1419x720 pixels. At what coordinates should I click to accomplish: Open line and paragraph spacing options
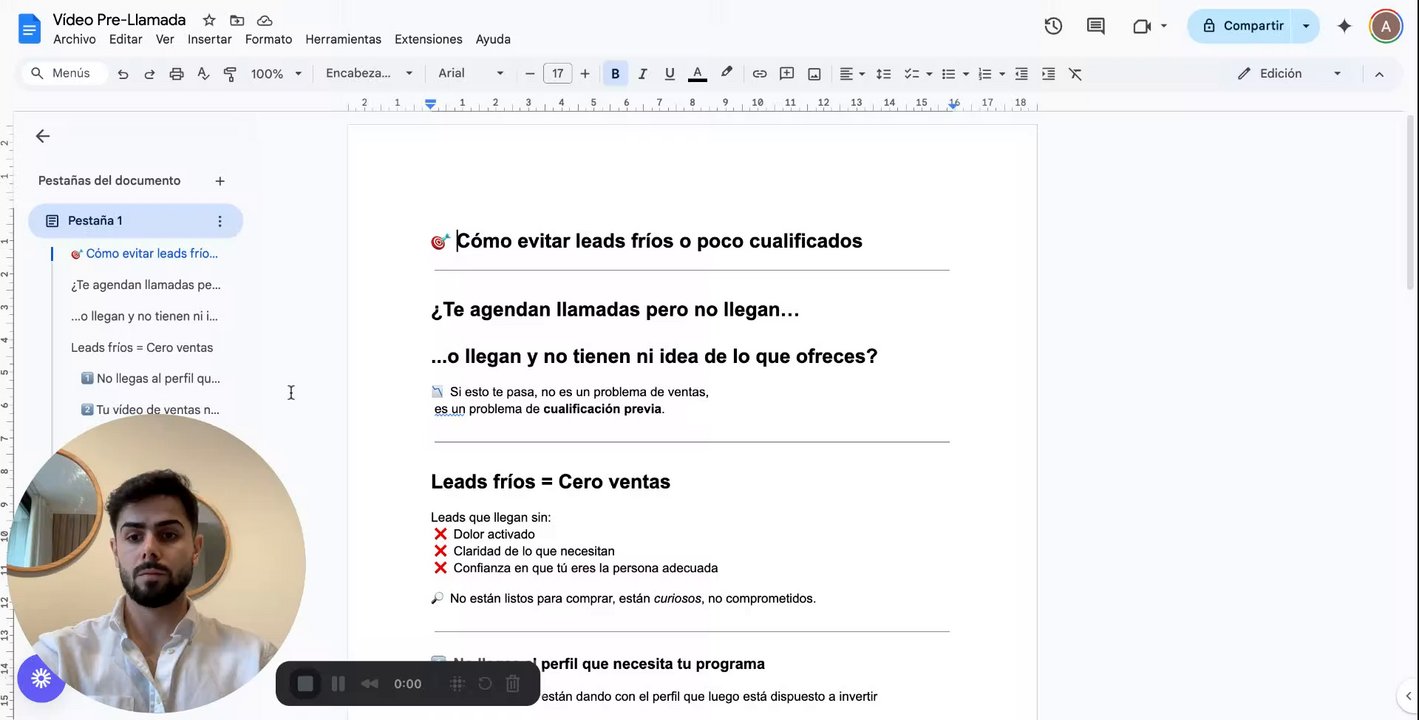click(883, 74)
